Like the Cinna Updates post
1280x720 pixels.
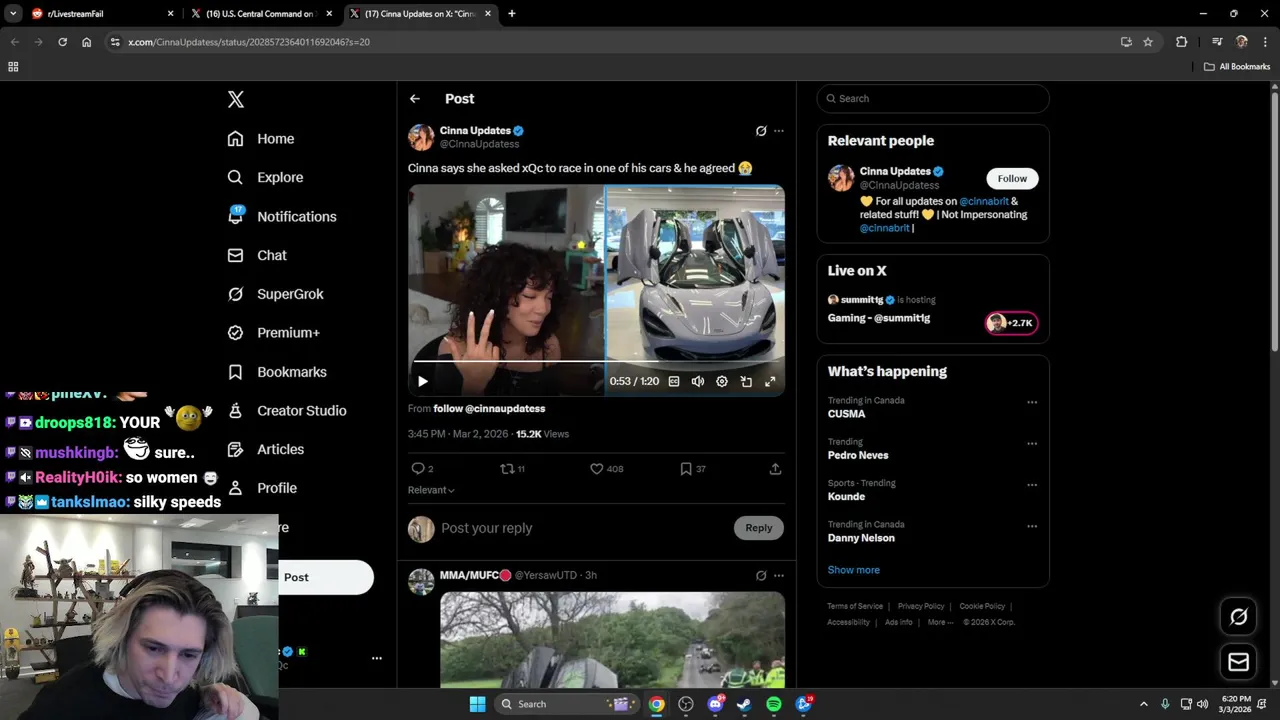point(597,469)
